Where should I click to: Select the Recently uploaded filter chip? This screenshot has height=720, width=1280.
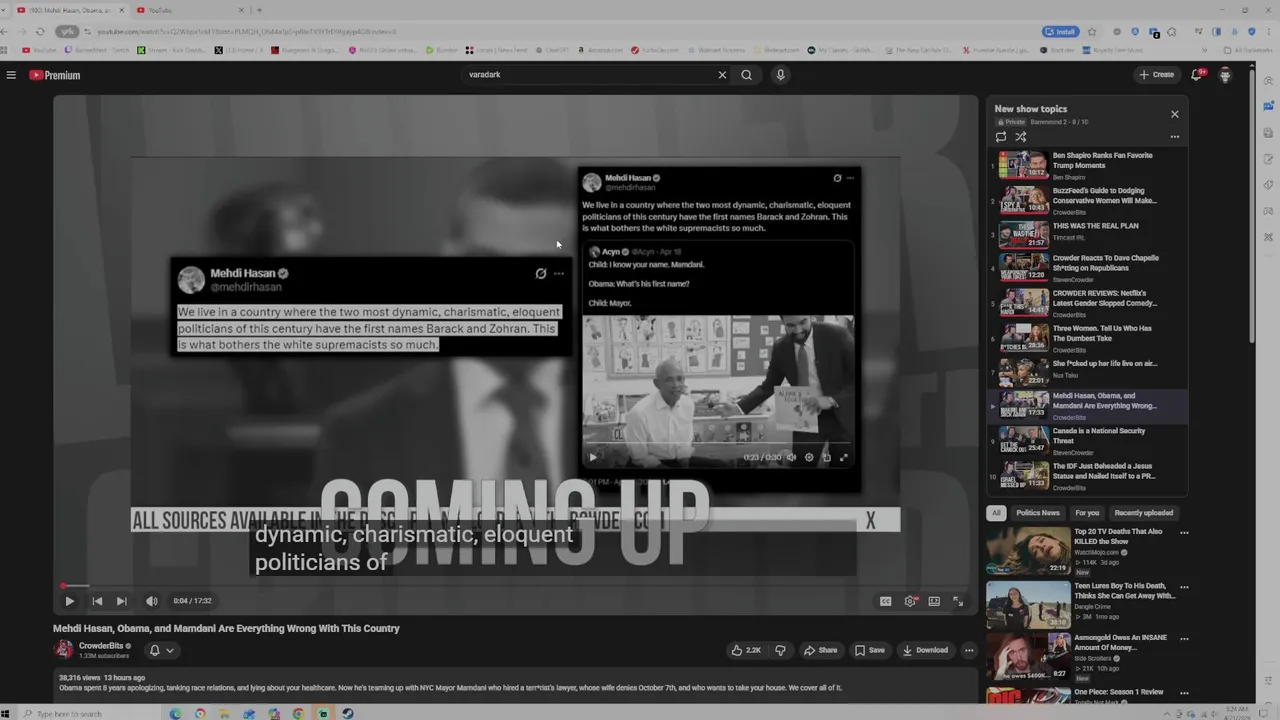pos(1144,513)
